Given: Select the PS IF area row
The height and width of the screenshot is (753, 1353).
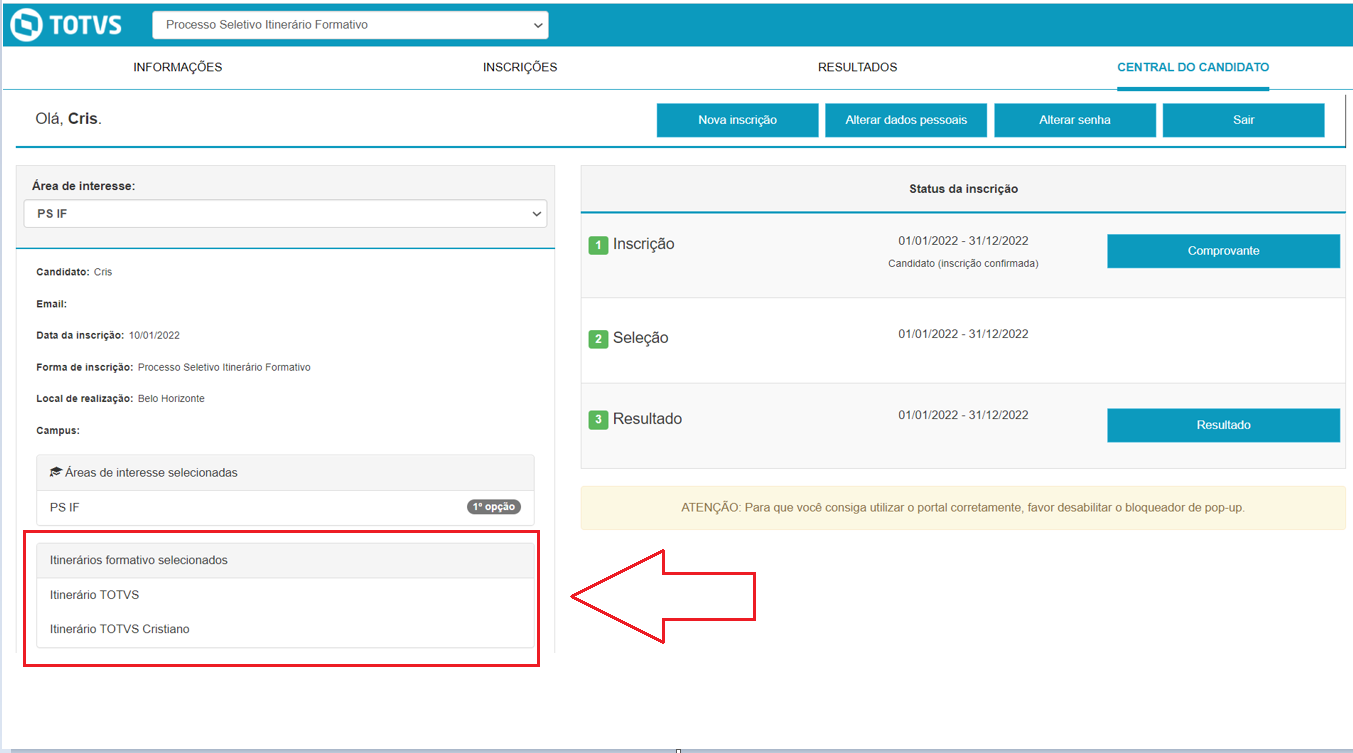Looking at the screenshot, I should (285, 508).
